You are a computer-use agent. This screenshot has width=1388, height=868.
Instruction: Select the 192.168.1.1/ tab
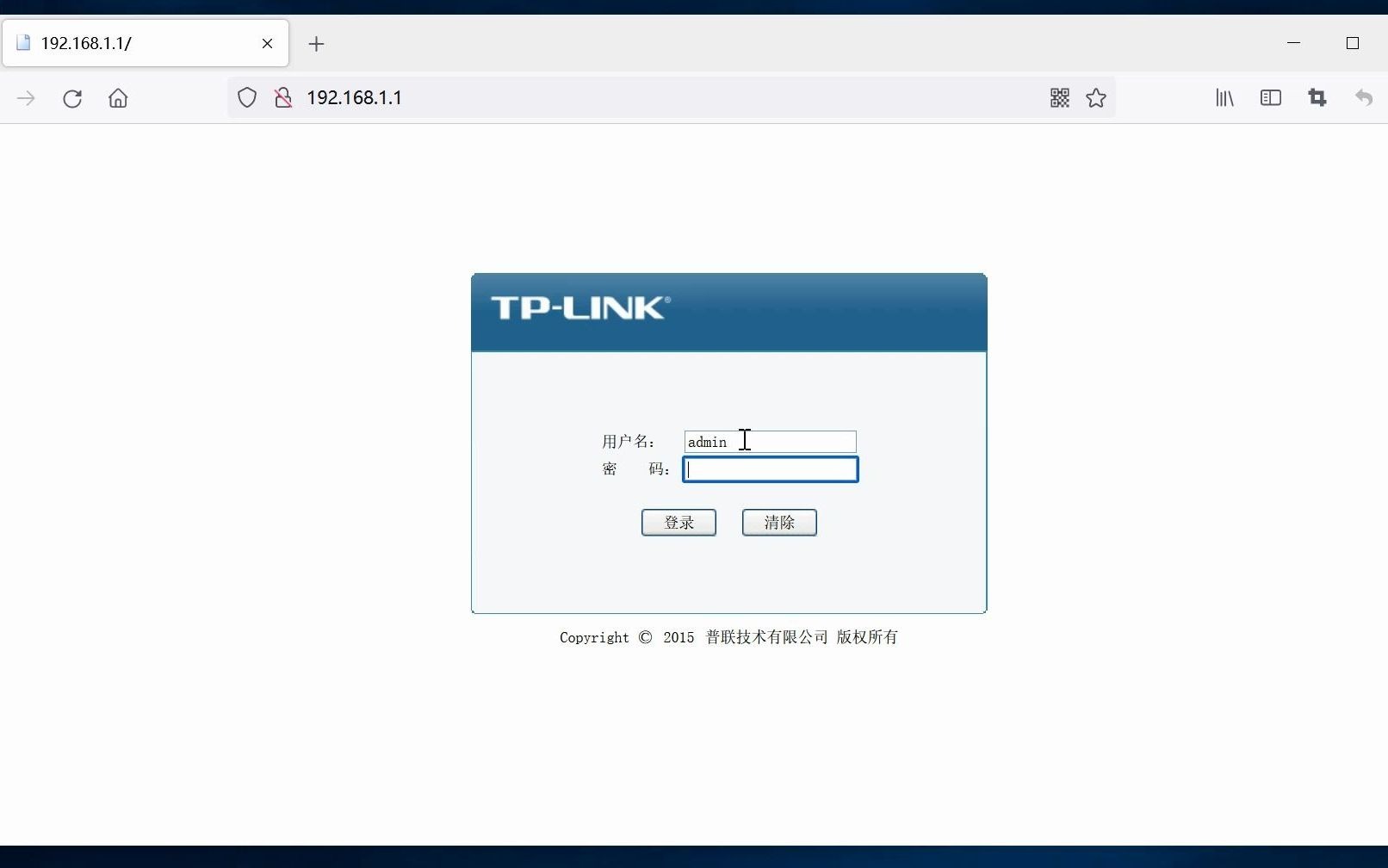pos(146,43)
